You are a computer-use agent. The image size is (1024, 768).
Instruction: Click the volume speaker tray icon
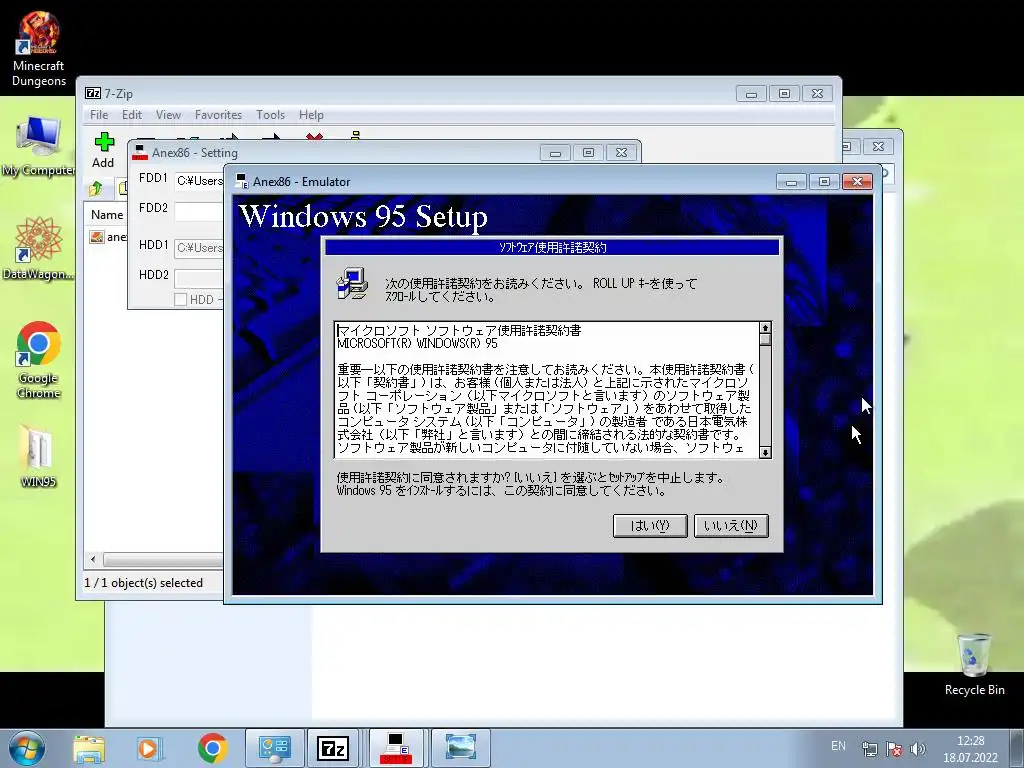(918, 749)
